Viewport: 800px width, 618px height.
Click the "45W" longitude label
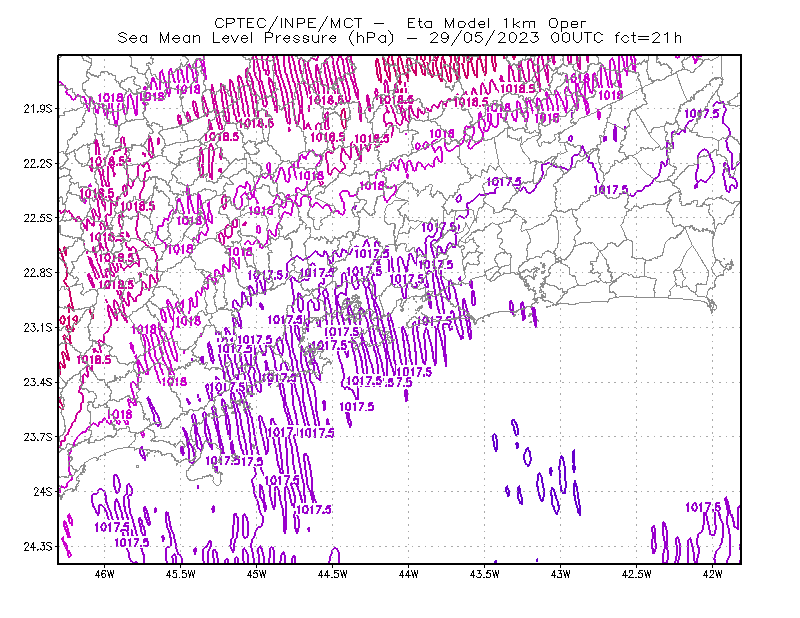257,574
